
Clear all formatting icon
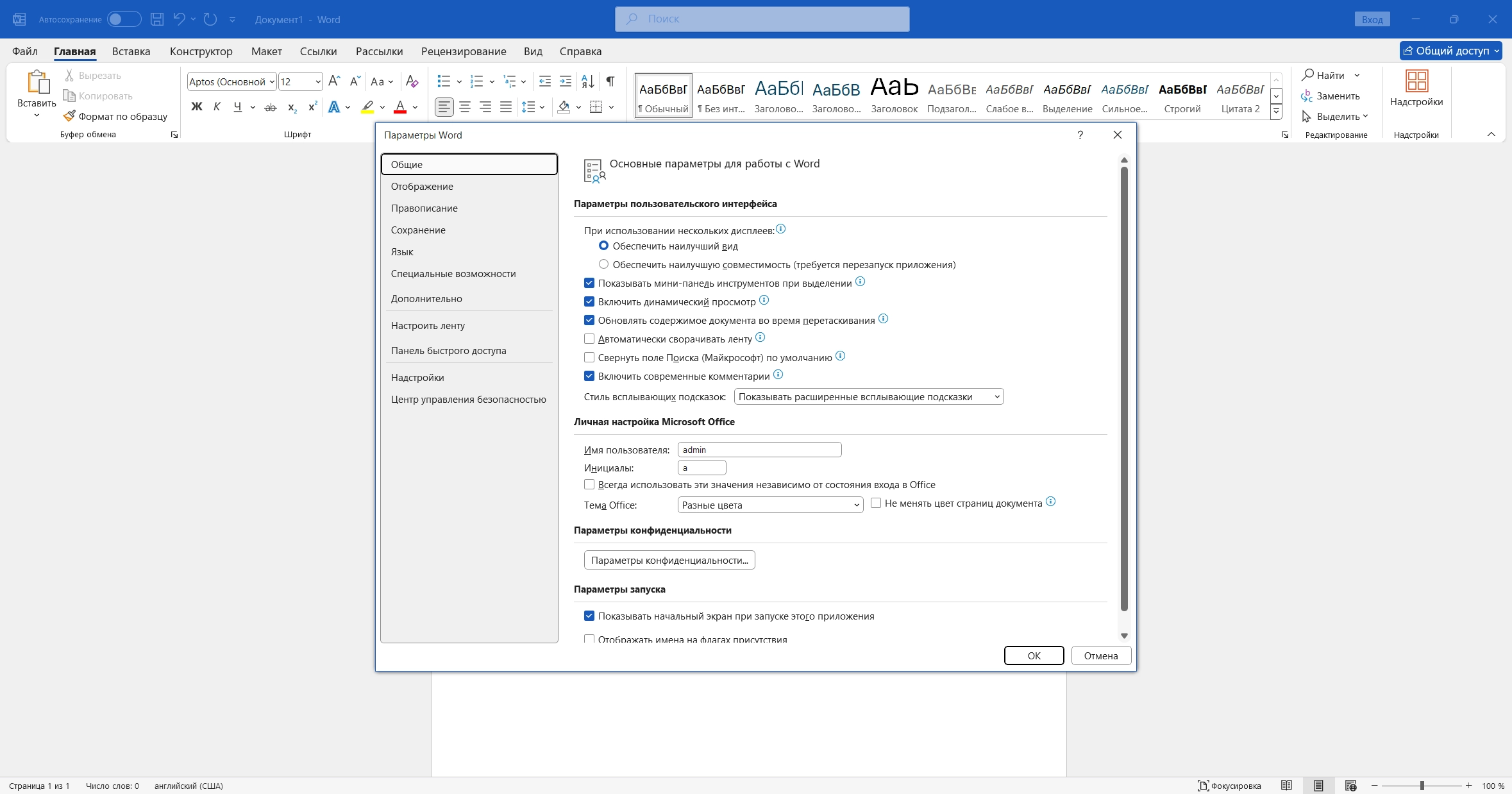(412, 81)
